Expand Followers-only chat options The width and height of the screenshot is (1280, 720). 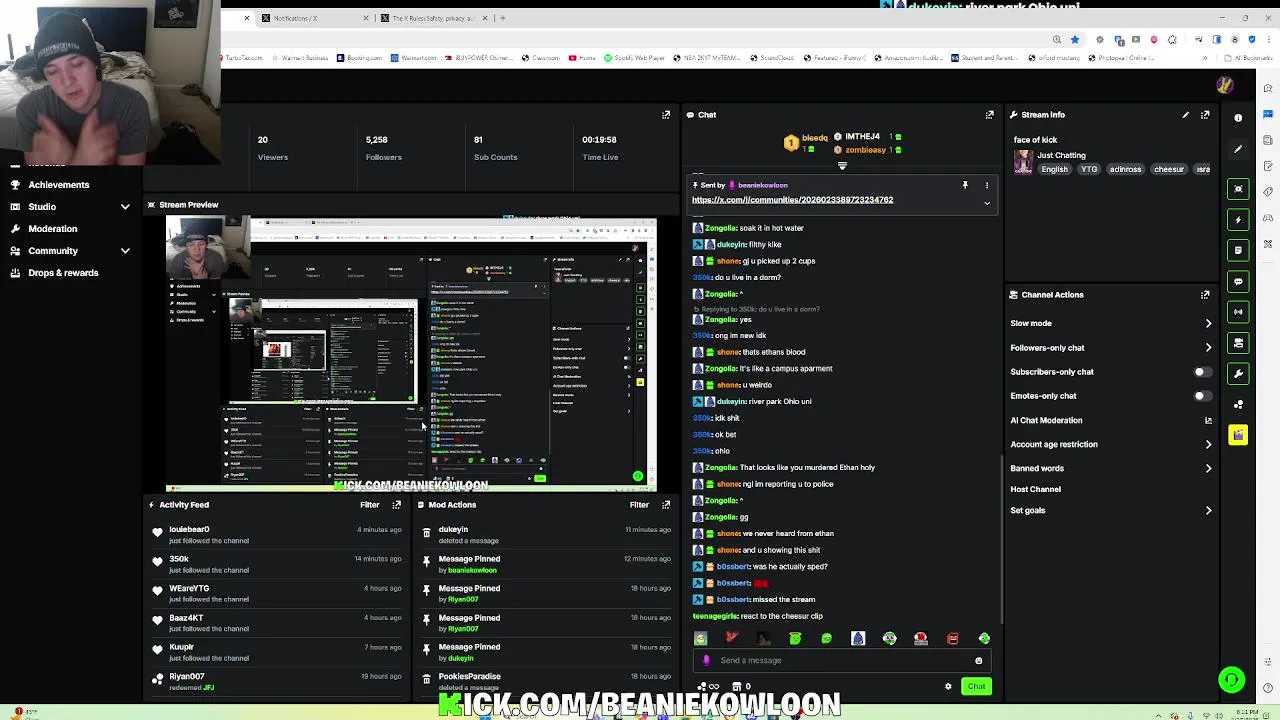click(1208, 348)
